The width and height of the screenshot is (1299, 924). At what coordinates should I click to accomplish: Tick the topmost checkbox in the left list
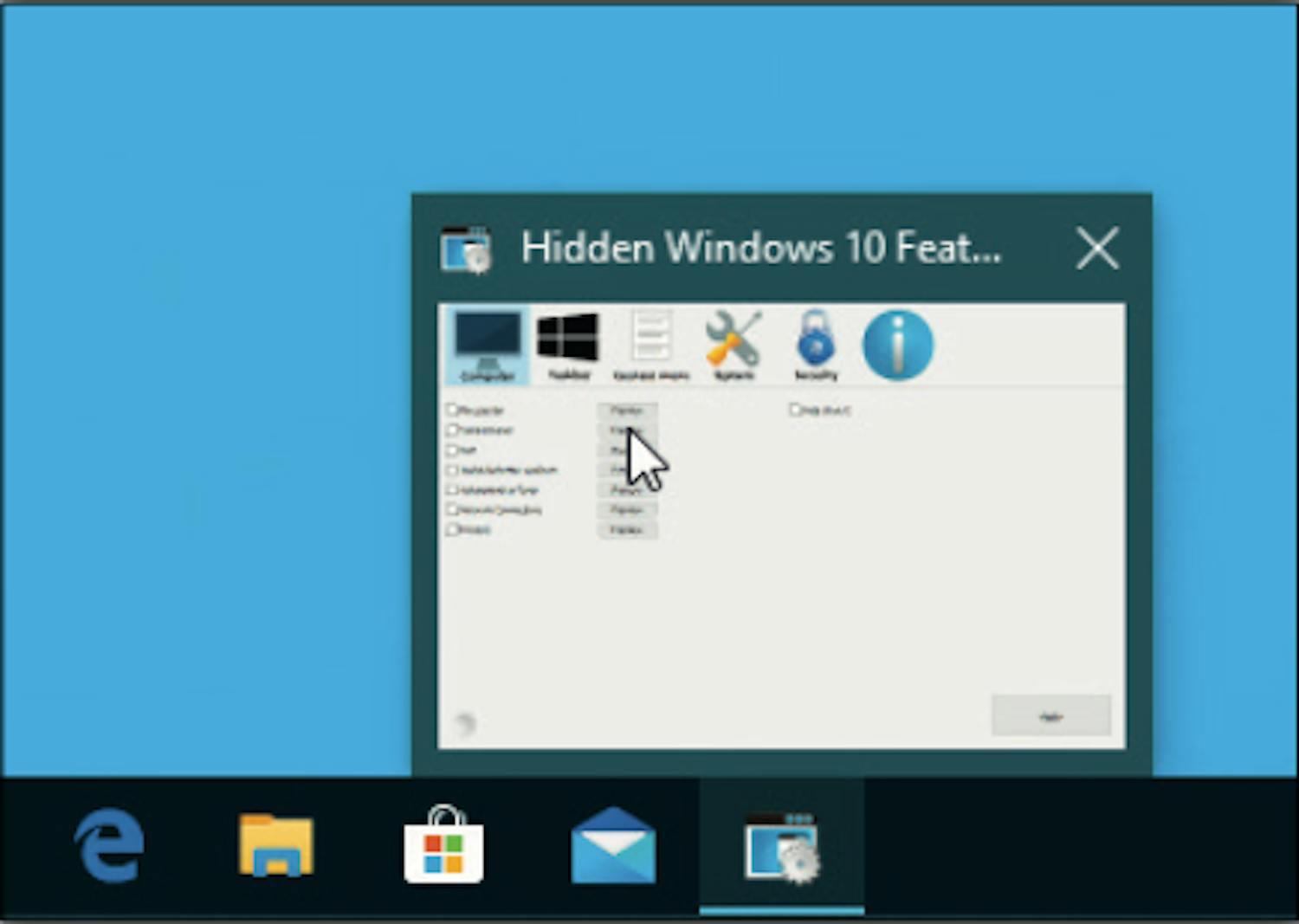452,410
